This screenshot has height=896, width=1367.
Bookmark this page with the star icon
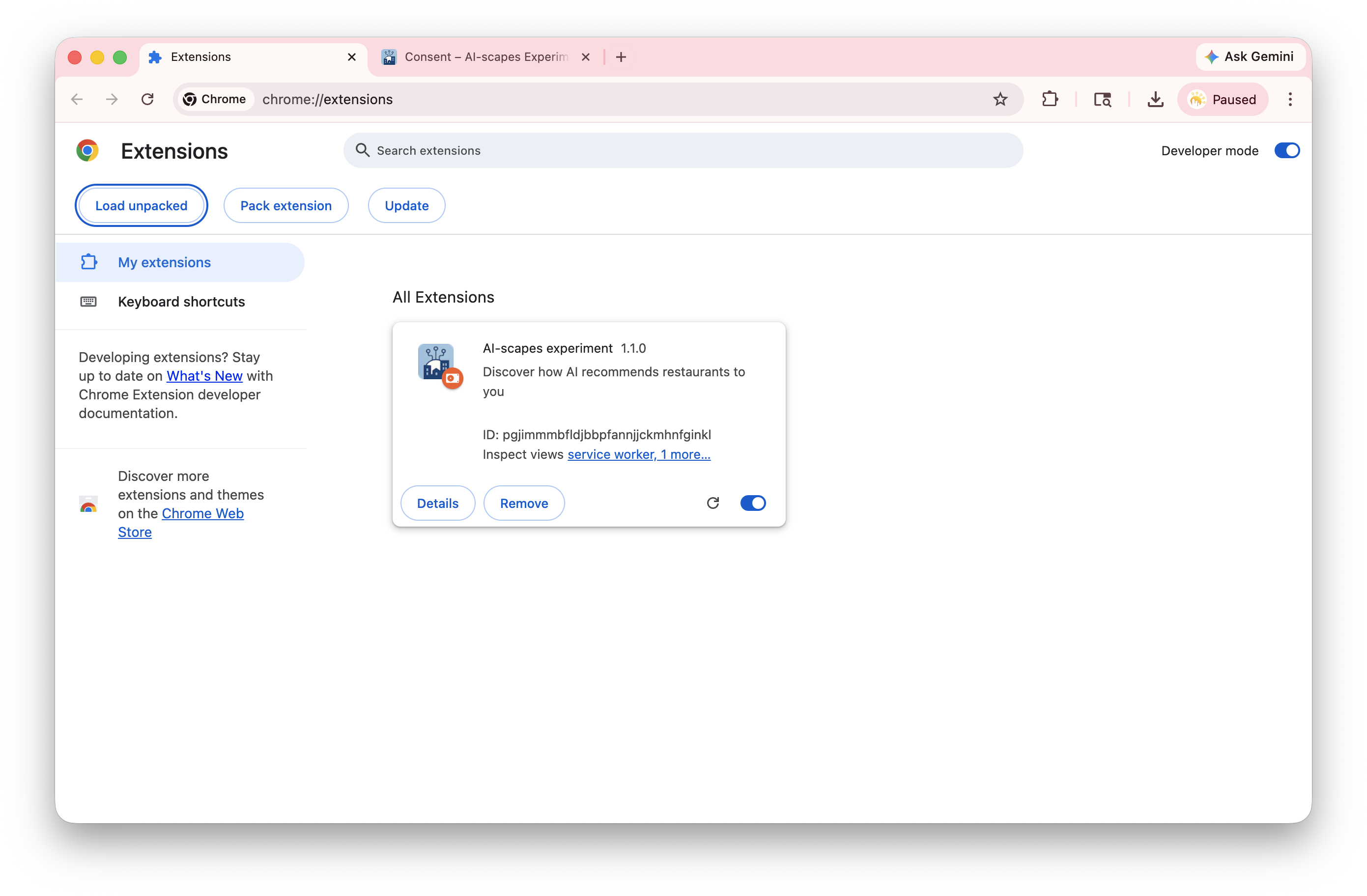(x=1000, y=99)
